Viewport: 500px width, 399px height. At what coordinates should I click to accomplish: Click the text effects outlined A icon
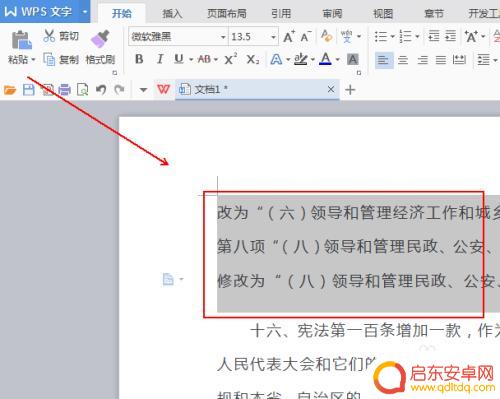pyautogui.click(x=276, y=60)
